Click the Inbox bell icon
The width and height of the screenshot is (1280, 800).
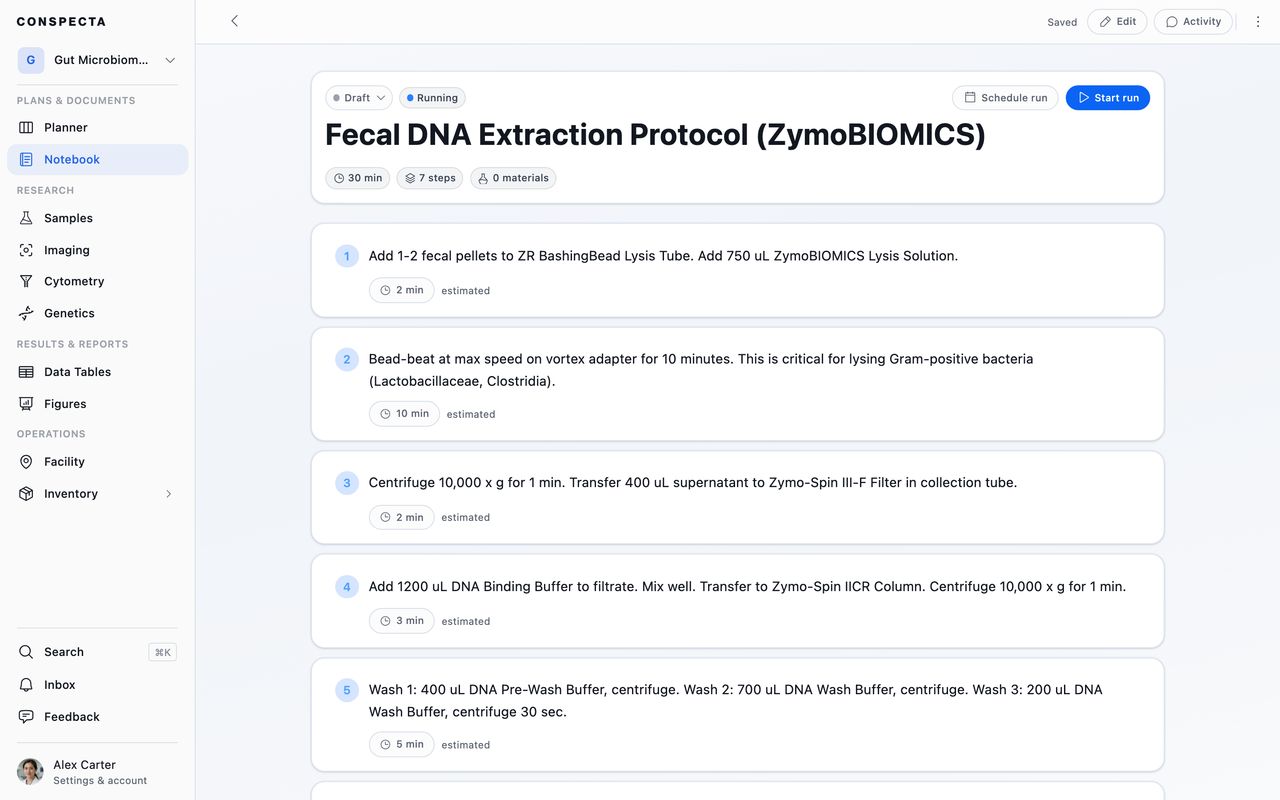click(x=26, y=685)
